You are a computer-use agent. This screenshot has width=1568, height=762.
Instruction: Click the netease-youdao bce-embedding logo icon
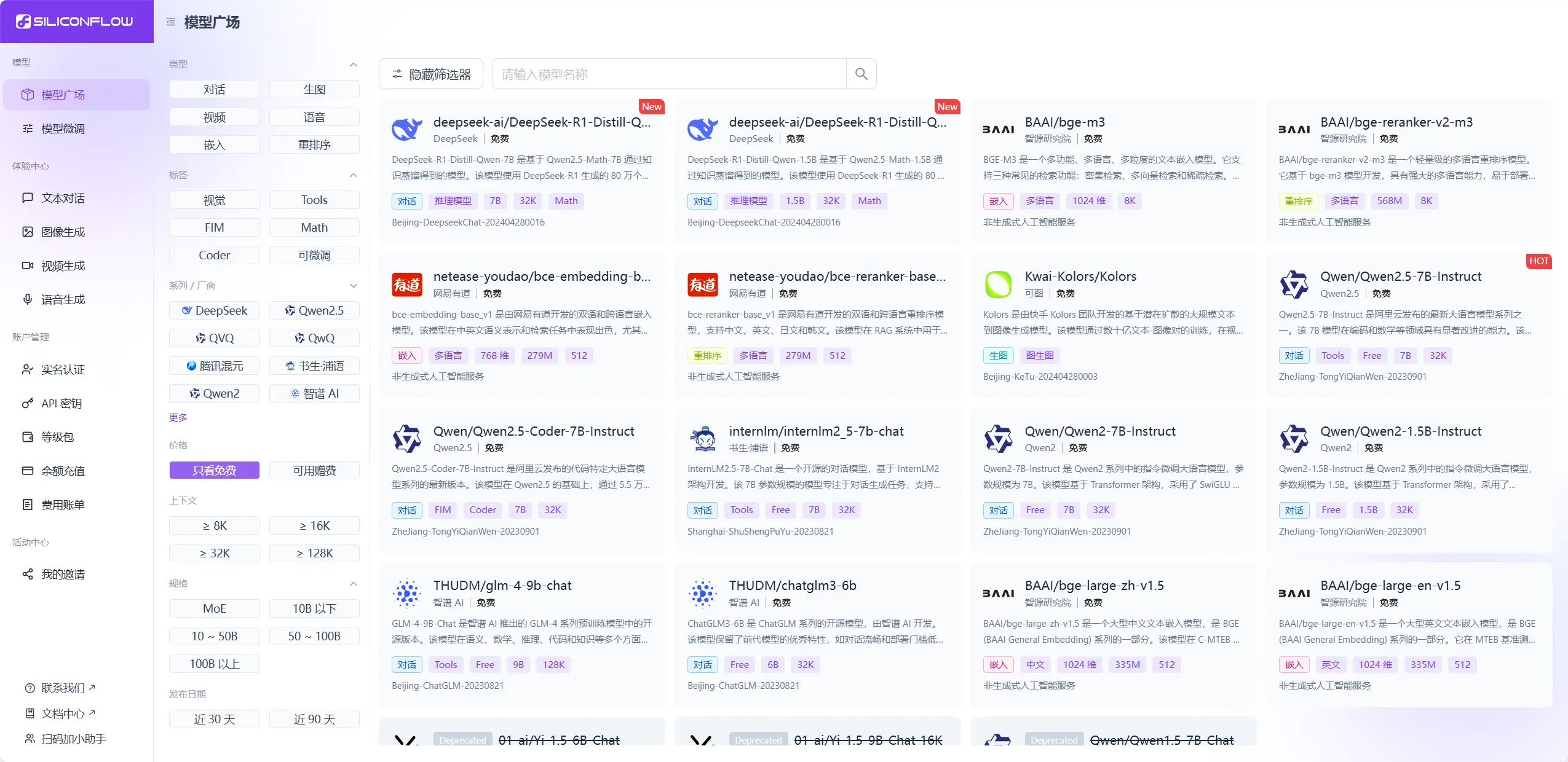coord(406,285)
